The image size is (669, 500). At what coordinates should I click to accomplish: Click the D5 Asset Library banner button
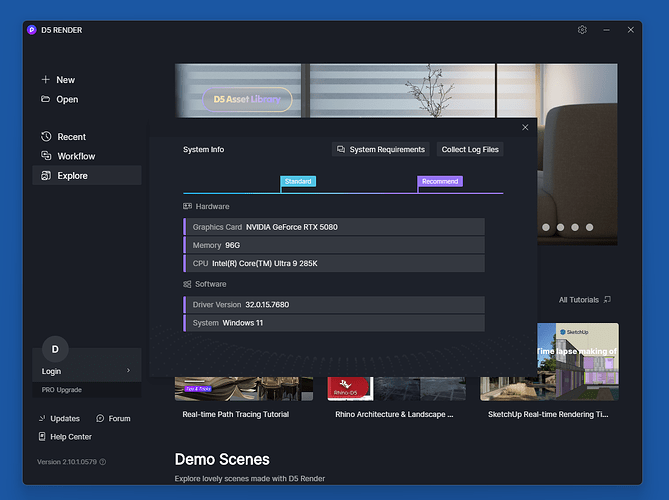[x=247, y=99]
